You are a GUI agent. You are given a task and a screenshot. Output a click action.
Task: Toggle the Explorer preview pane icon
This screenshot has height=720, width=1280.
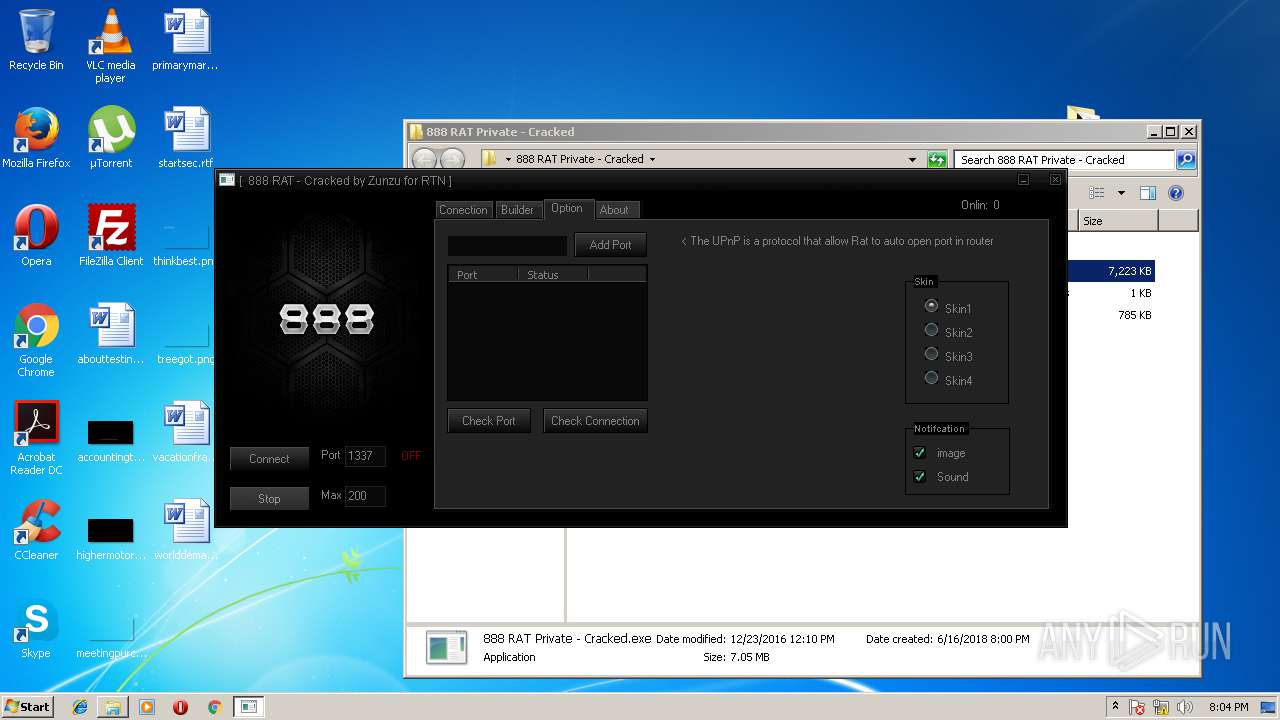pyautogui.click(x=1148, y=193)
